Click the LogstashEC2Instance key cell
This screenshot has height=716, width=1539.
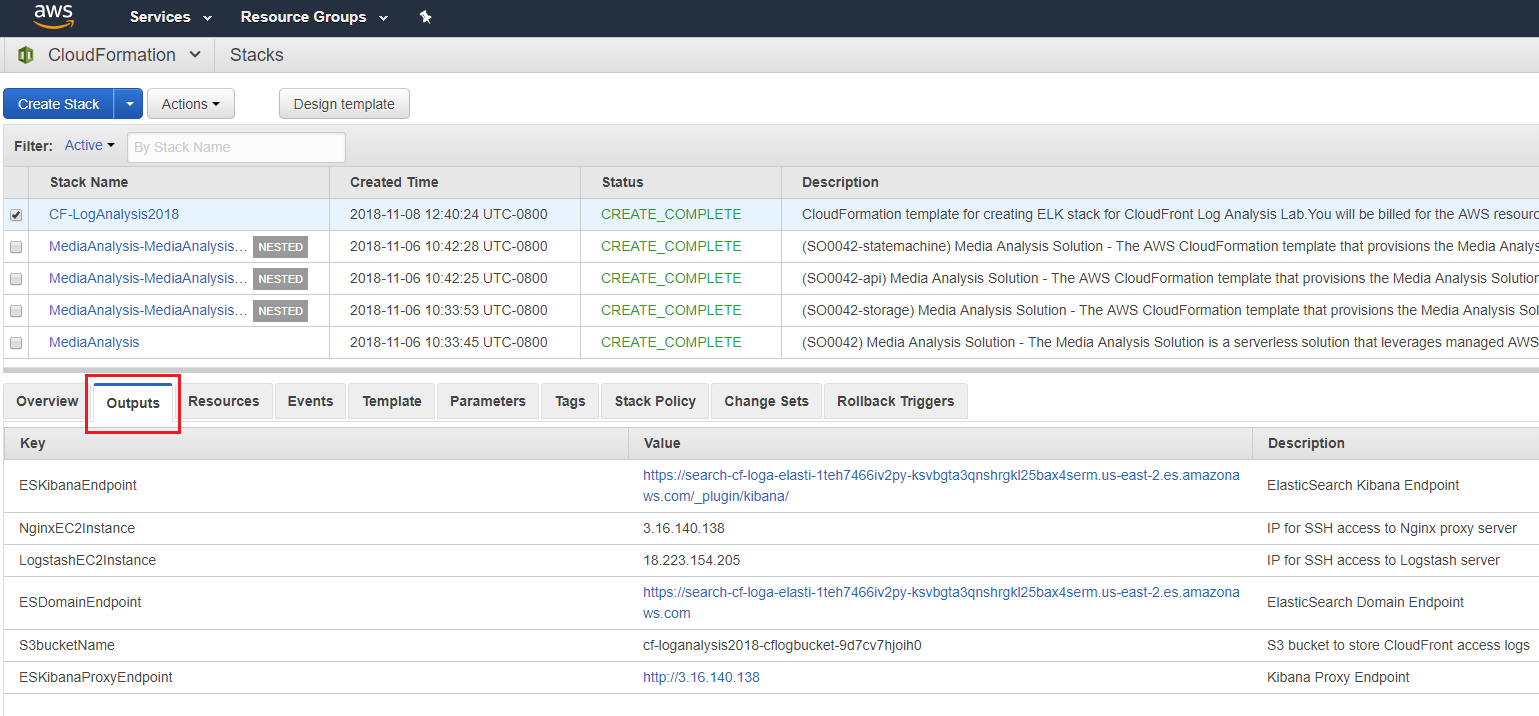[x=87, y=560]
